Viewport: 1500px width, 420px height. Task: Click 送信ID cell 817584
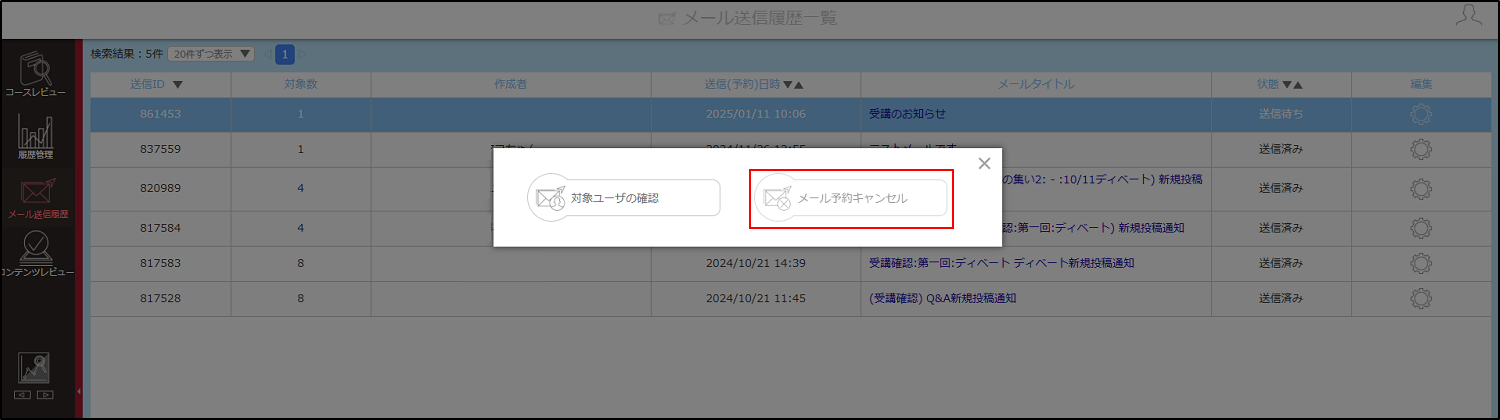pos(160,228)
